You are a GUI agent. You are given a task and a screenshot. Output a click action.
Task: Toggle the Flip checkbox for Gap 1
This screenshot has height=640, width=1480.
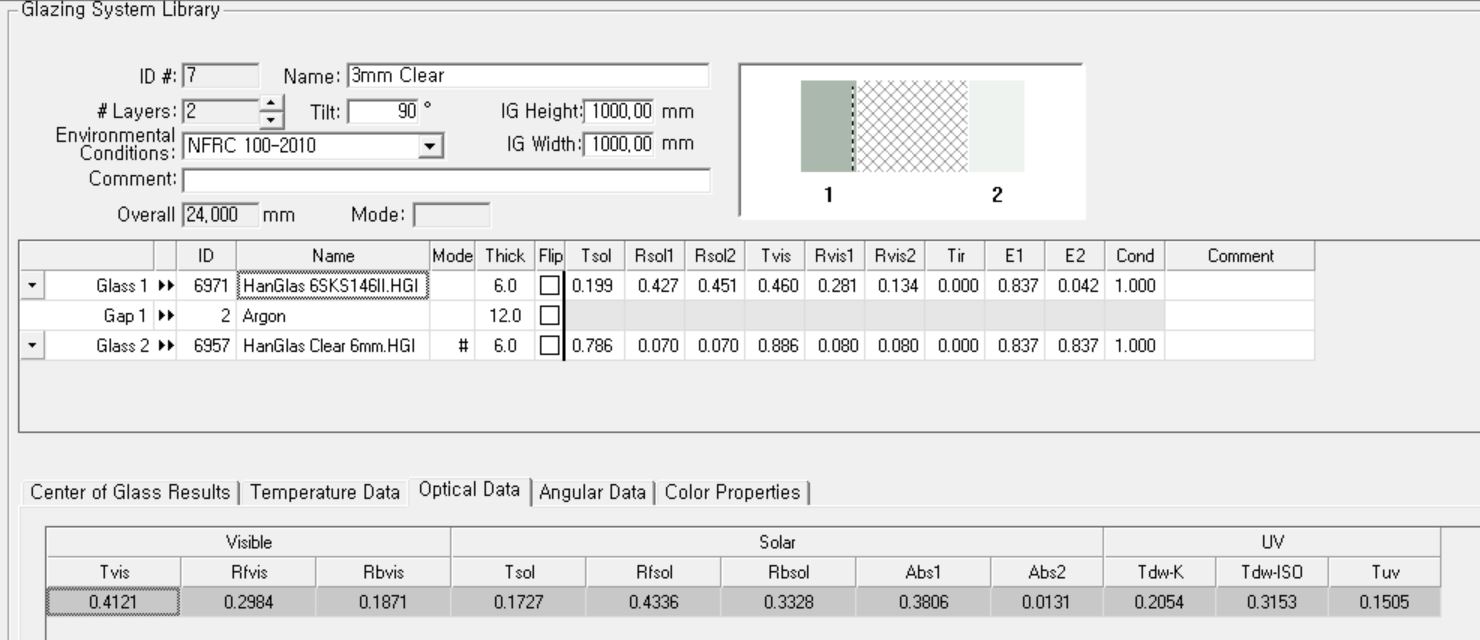click(550, 316)
